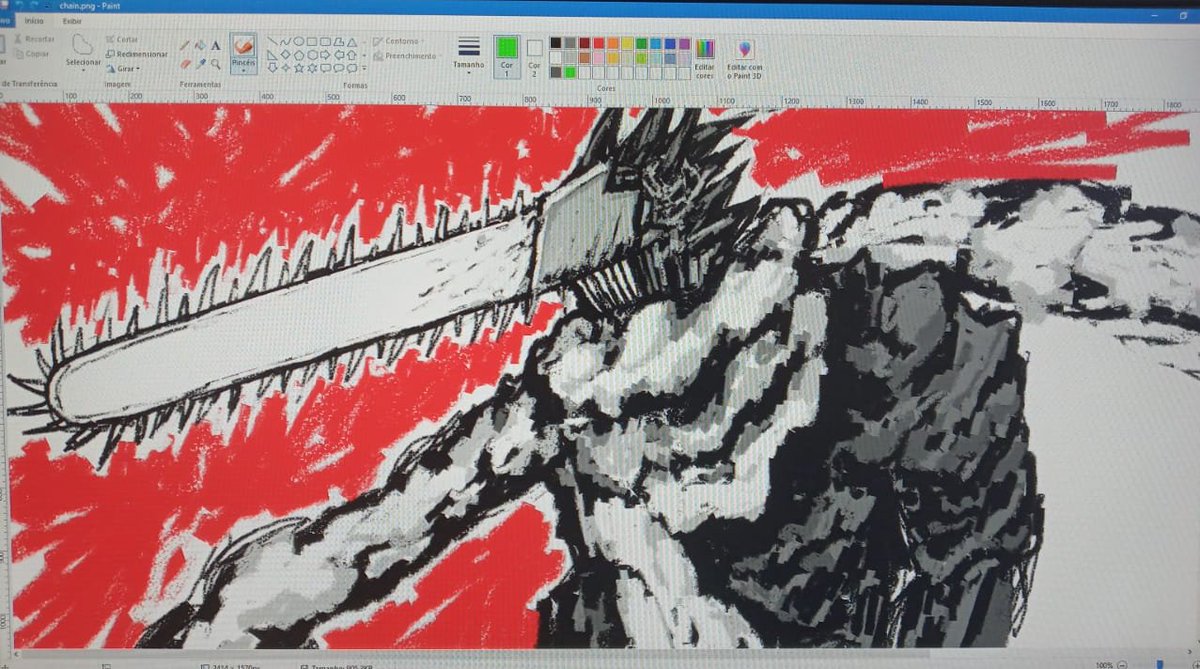
Task: Select the rounded rectangular callout shape
Action: tap(325, 68)
